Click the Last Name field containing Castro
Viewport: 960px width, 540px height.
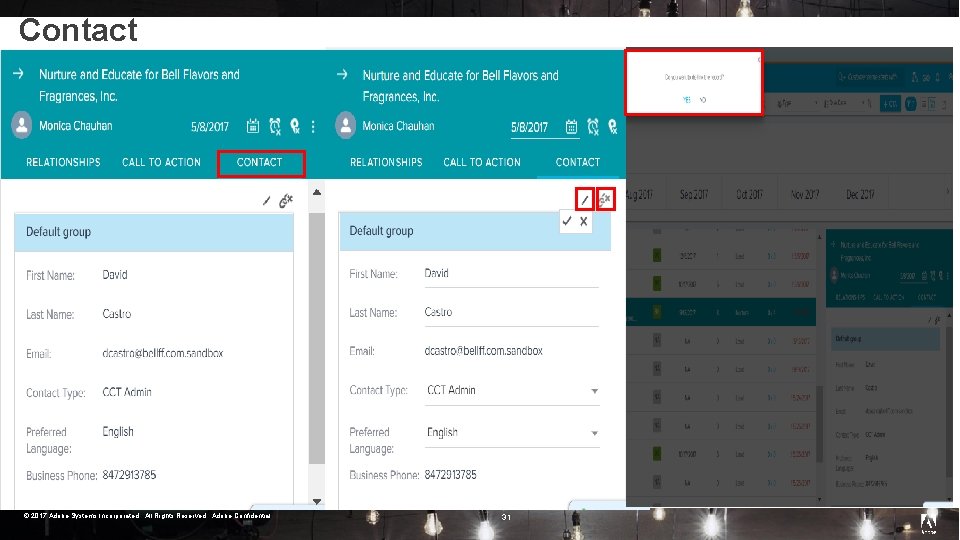[x=511, y=313]
